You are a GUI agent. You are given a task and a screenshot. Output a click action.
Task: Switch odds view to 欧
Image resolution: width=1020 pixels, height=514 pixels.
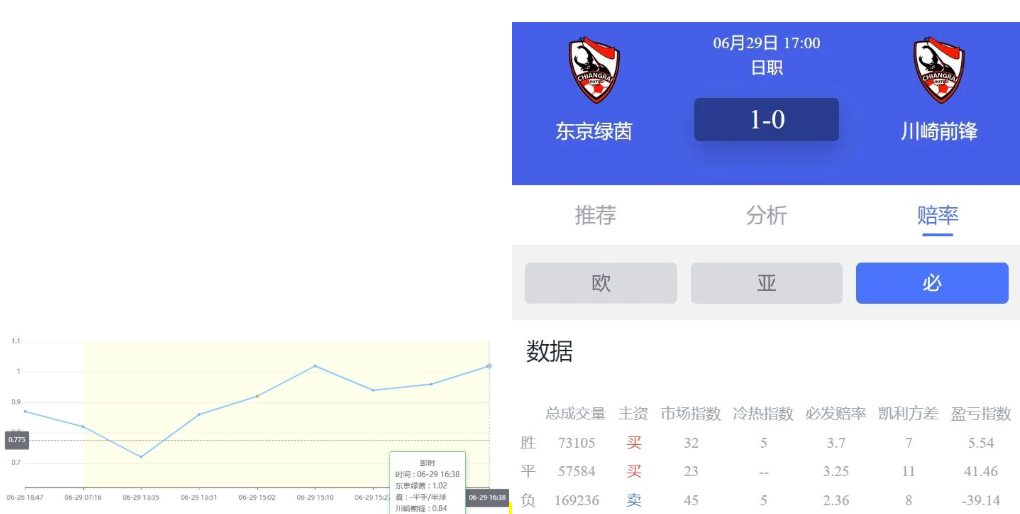click(601, 283)
